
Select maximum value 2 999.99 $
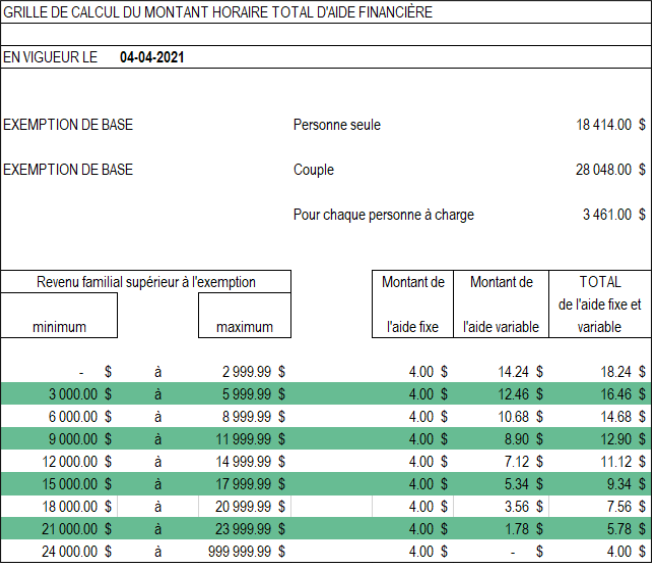(x=254, y=371)
